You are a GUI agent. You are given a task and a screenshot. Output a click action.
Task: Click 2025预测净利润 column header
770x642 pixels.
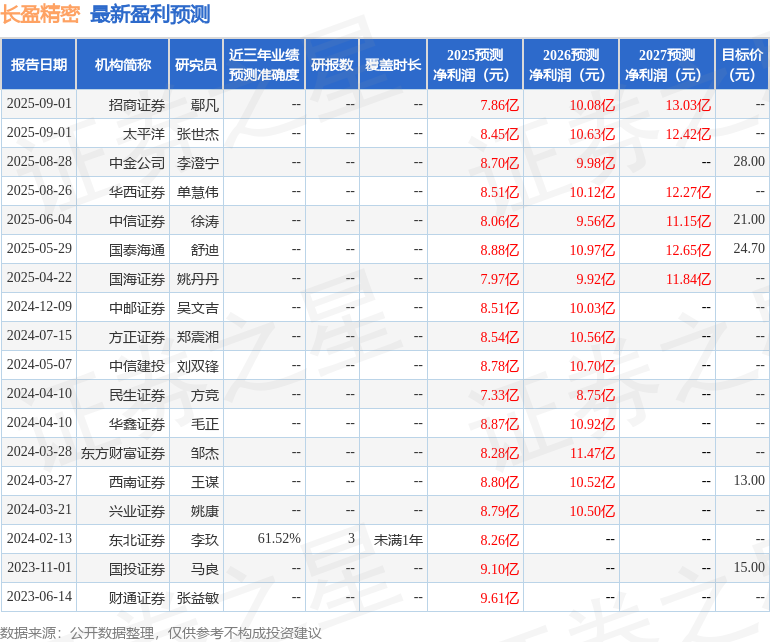(475, 64)
